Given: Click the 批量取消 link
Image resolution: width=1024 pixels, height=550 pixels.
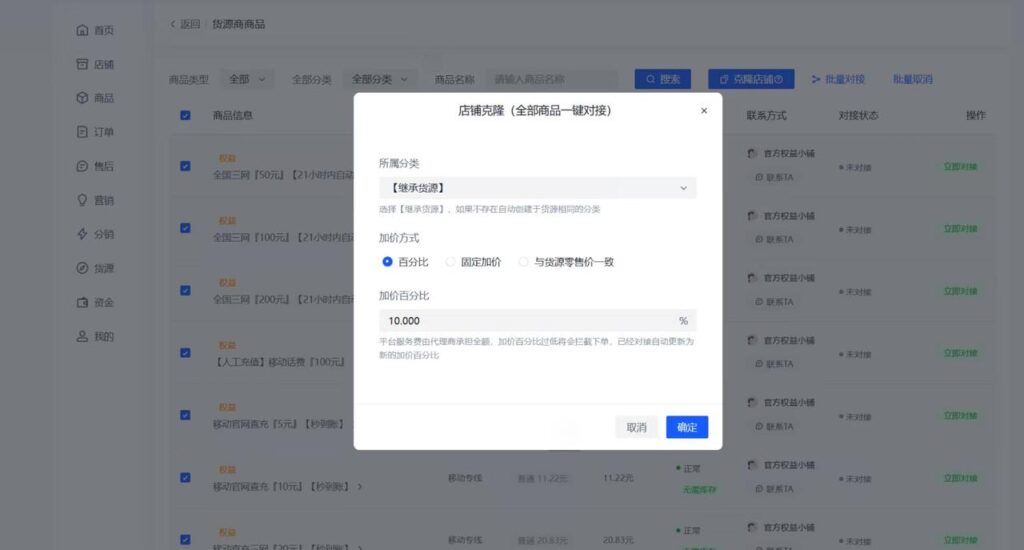Looking at the screenshot, I should click(x=912, y=79).
